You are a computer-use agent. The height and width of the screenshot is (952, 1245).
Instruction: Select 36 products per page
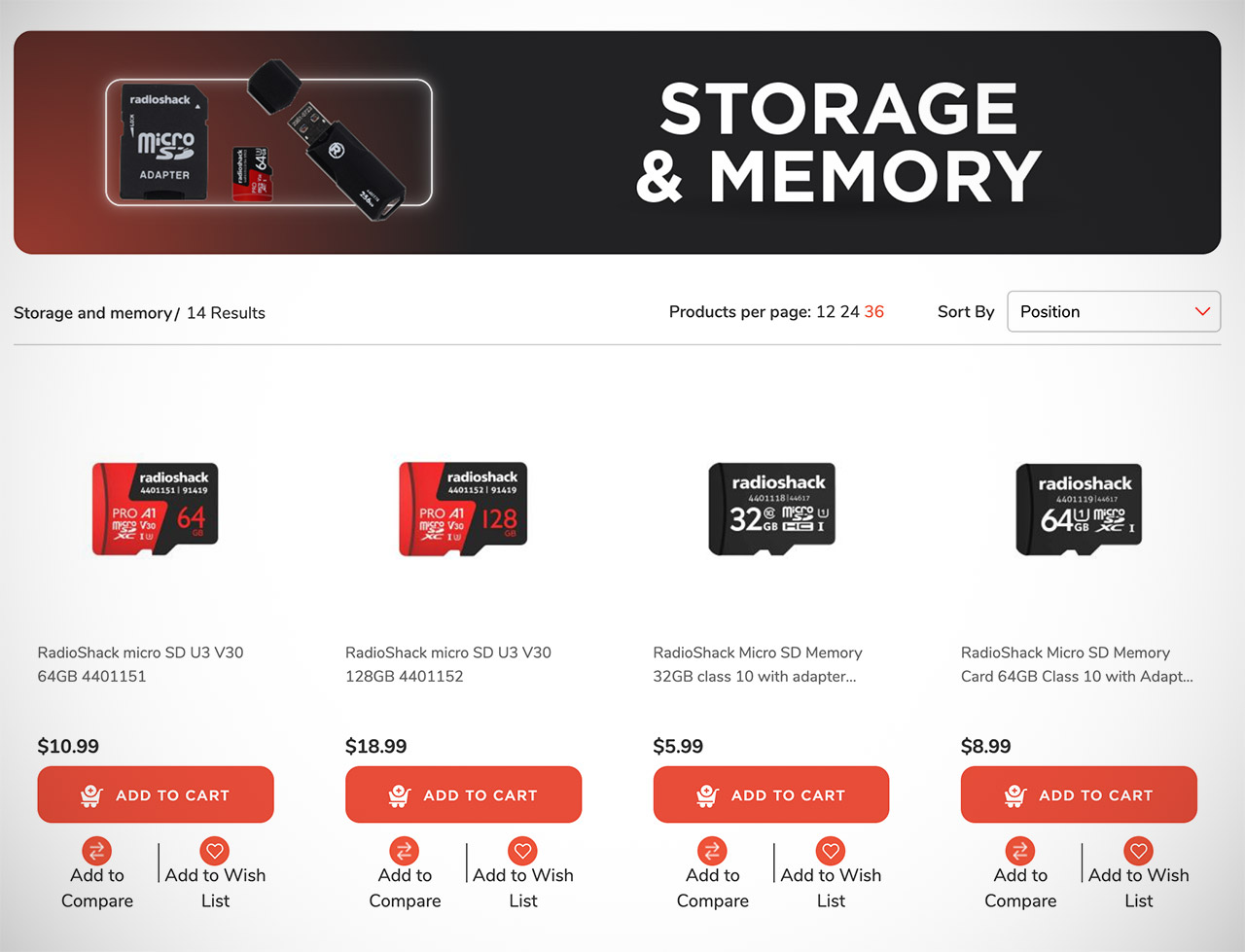pyautogui.click(x=874, y=311)
